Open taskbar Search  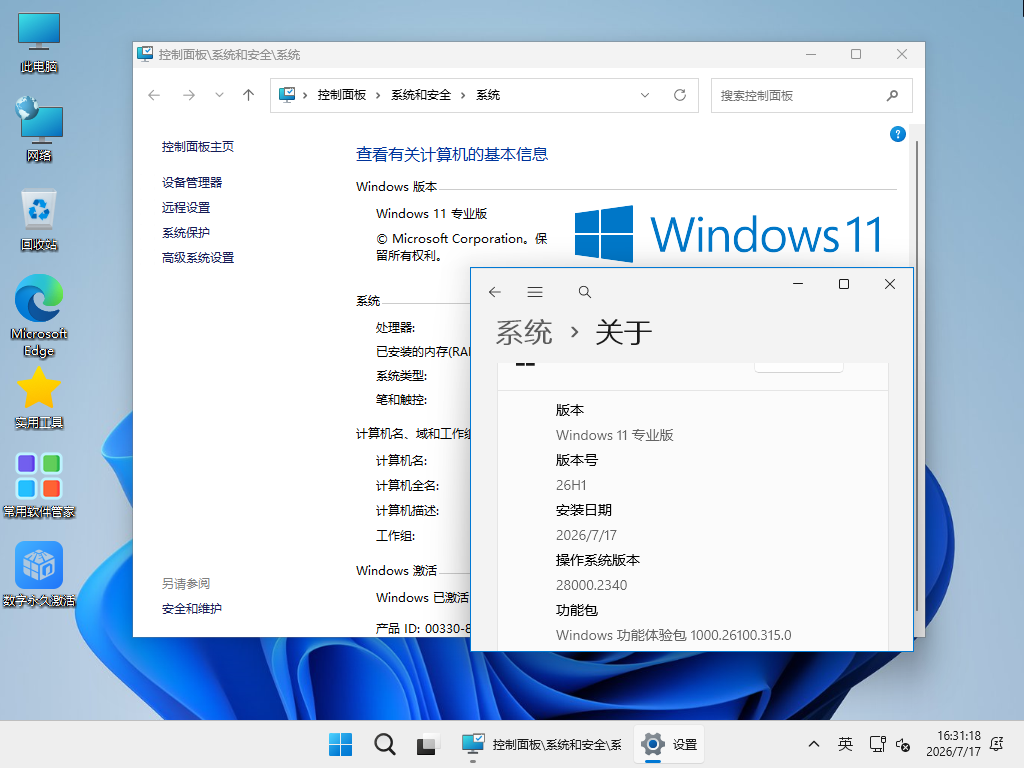click(385, 744)
